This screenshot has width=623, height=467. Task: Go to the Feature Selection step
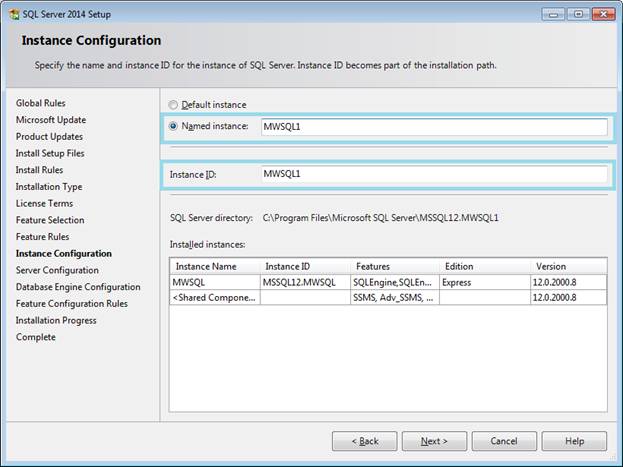coord(50,220)
